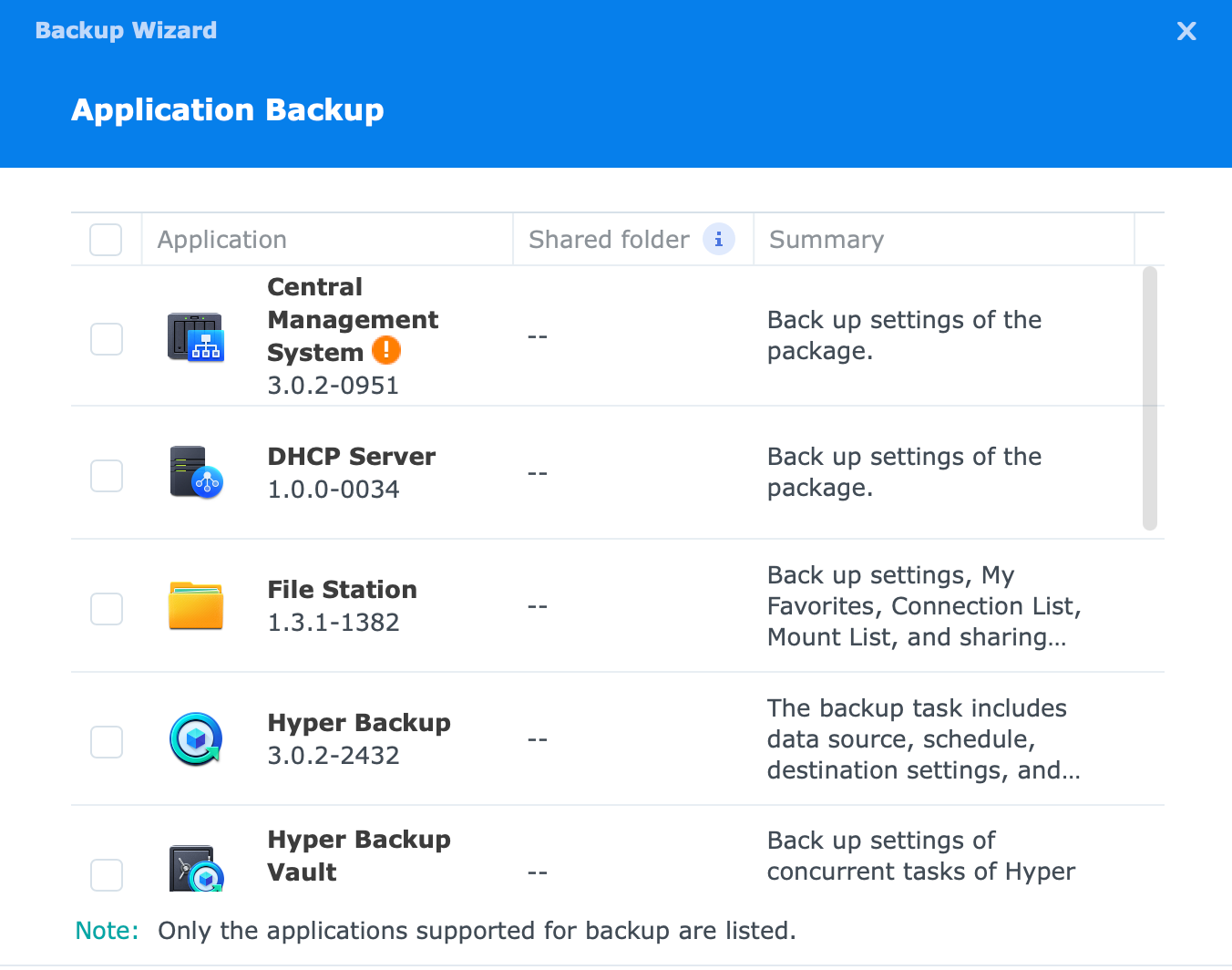Image resolution: width=1232 pixels, height=970 pixels.
Task: Select the Central Management System name text
Action: 353,320
